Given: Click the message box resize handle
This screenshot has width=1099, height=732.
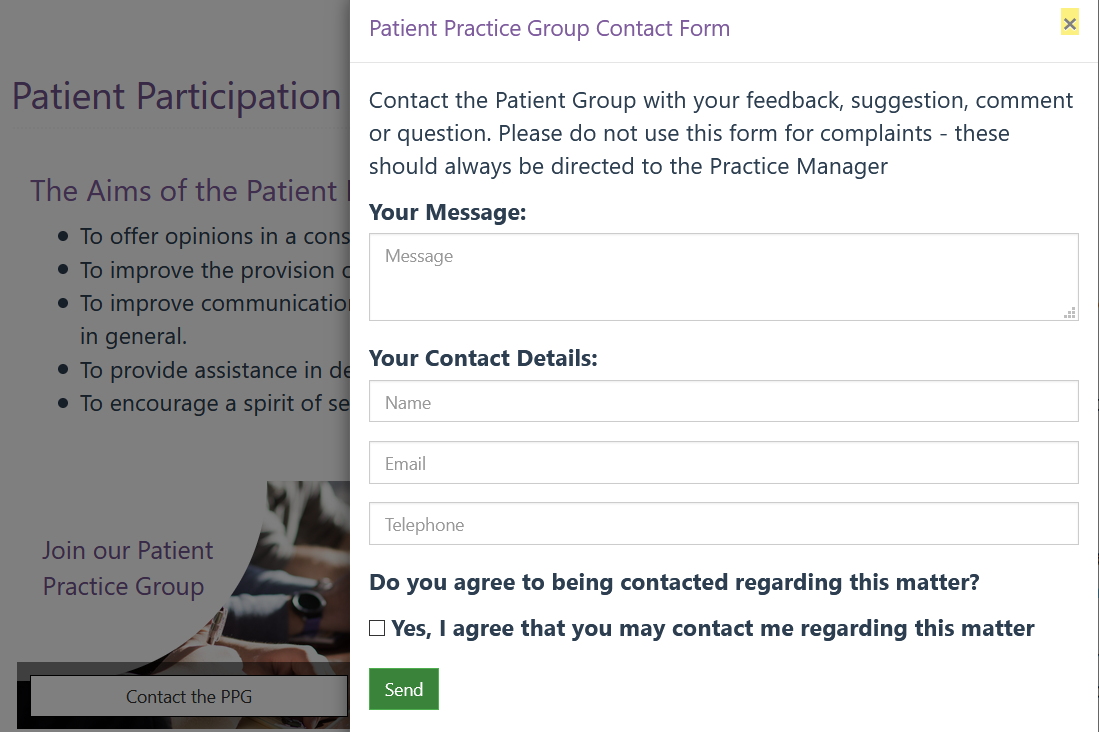Looking at the screenshot, I should coord(1070,313).
